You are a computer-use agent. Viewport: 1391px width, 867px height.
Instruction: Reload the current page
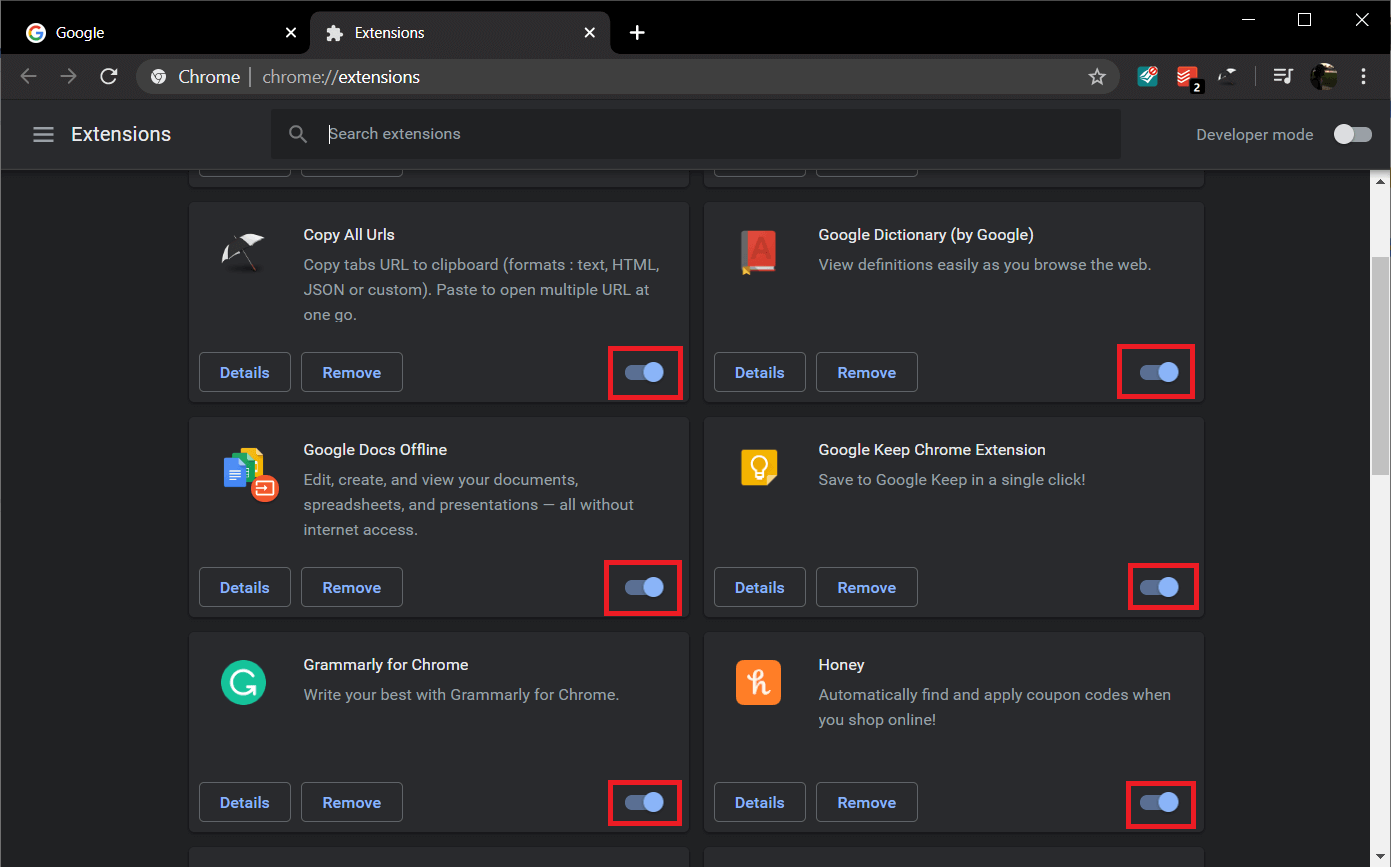109,77
